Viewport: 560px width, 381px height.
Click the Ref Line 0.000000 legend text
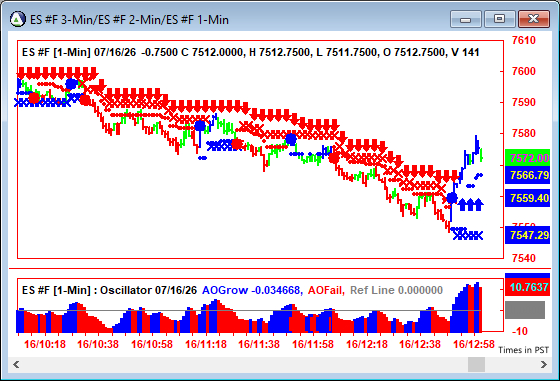point(396,290)
